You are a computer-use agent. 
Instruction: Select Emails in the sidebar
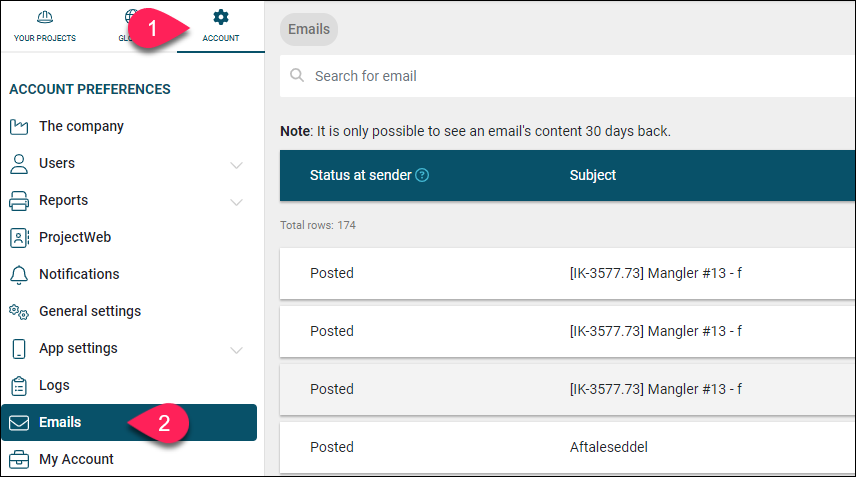(x=129, y=422)
